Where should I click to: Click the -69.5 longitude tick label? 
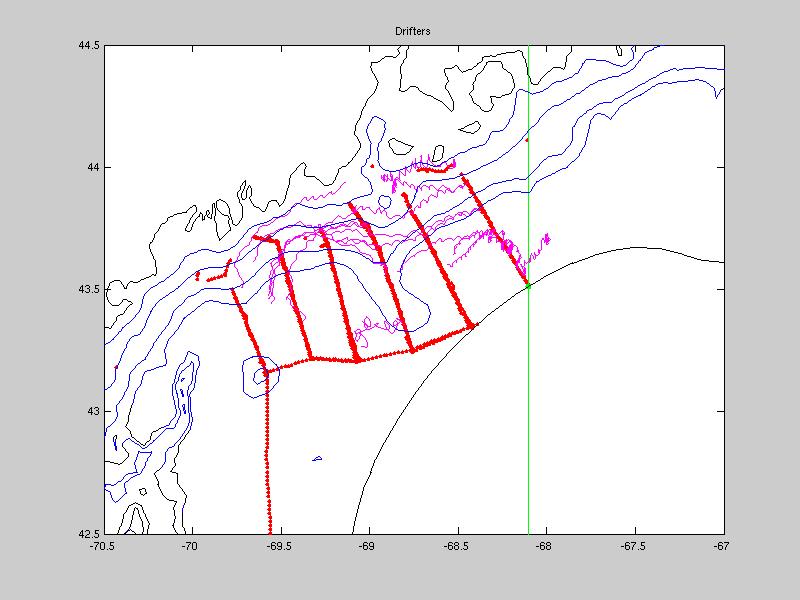click(280, 546)
